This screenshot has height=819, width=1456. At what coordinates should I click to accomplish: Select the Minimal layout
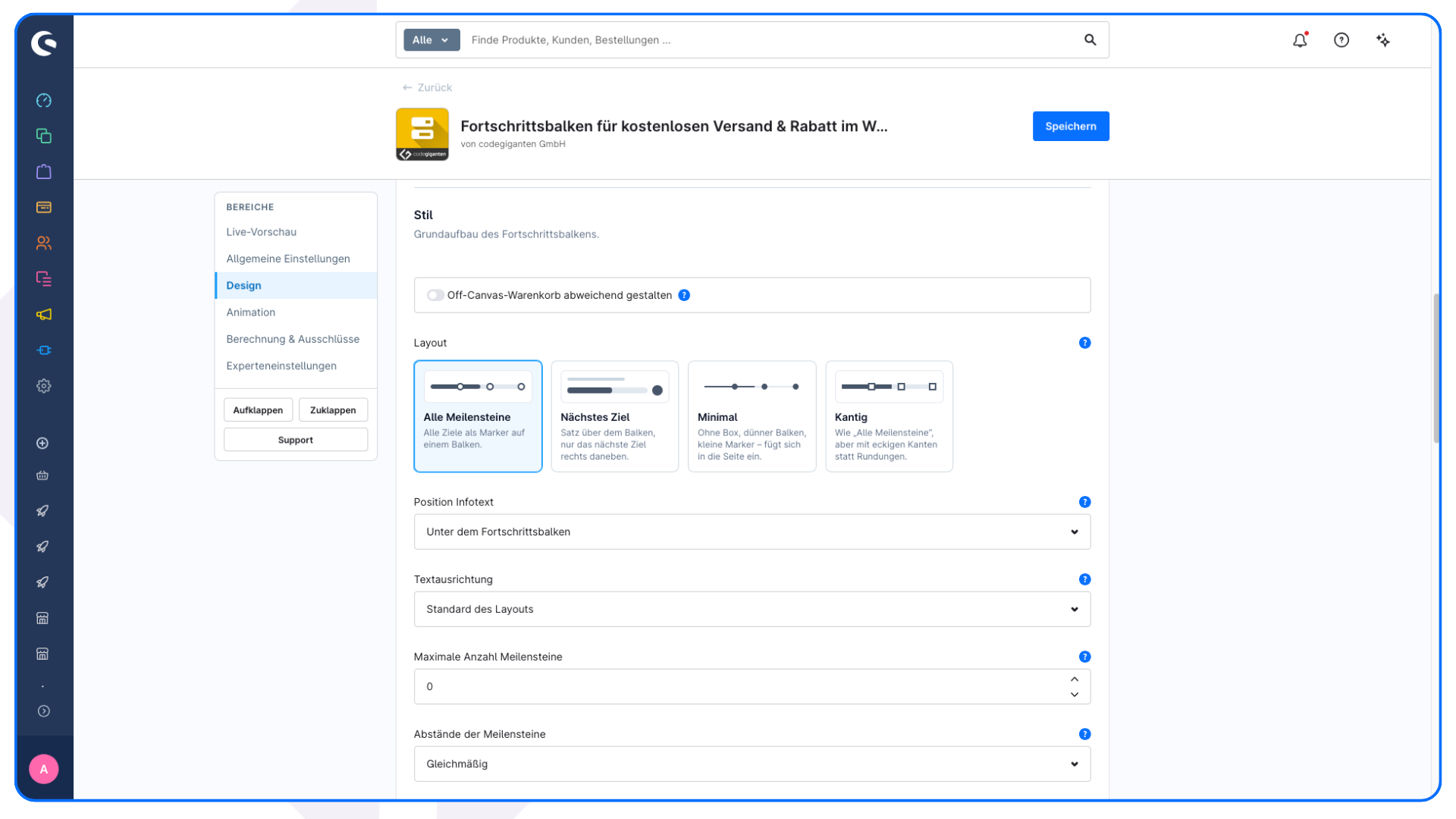(x=752, y=416)
